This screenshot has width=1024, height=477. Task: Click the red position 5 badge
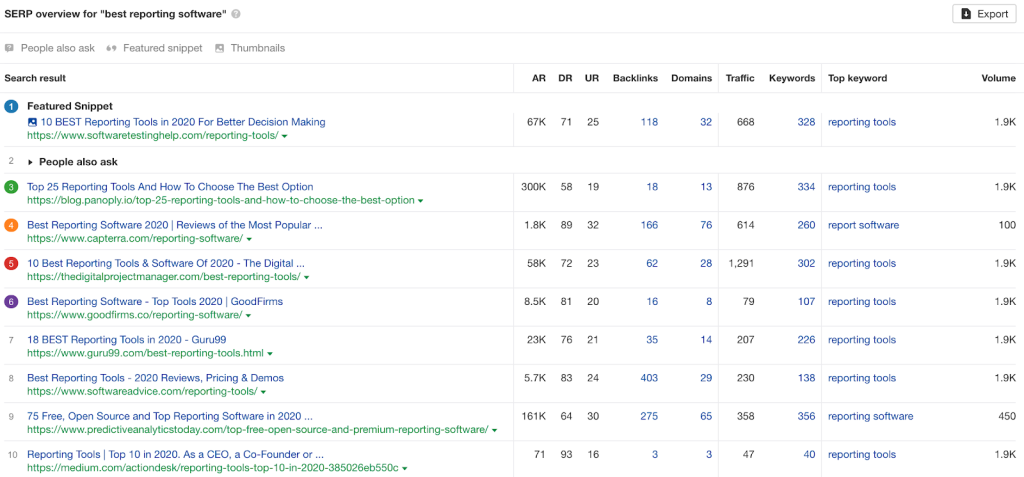[x=11, y=264]
